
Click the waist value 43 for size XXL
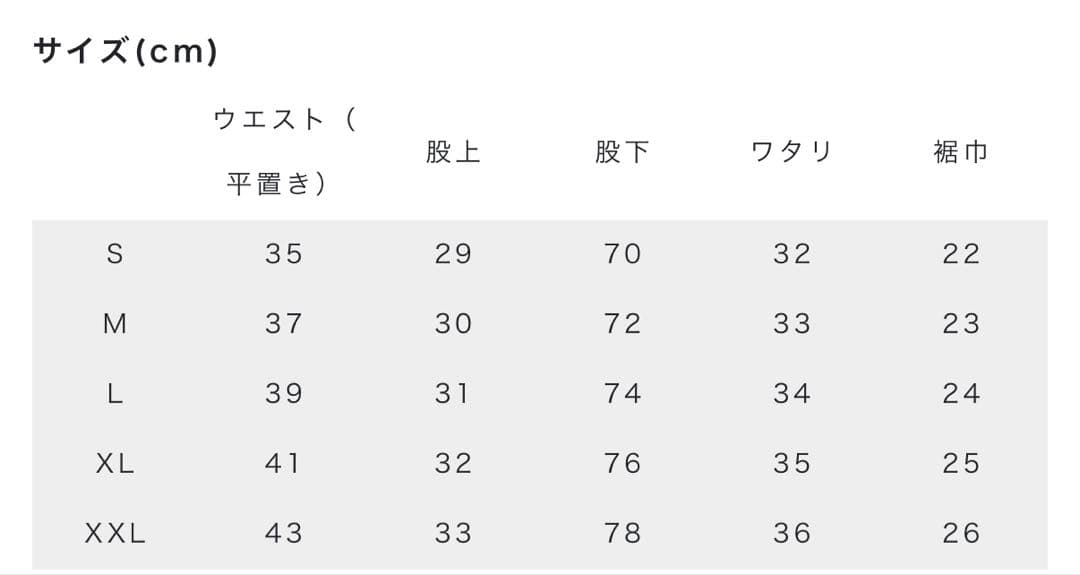pyautogui.click(x=284, y=534)
